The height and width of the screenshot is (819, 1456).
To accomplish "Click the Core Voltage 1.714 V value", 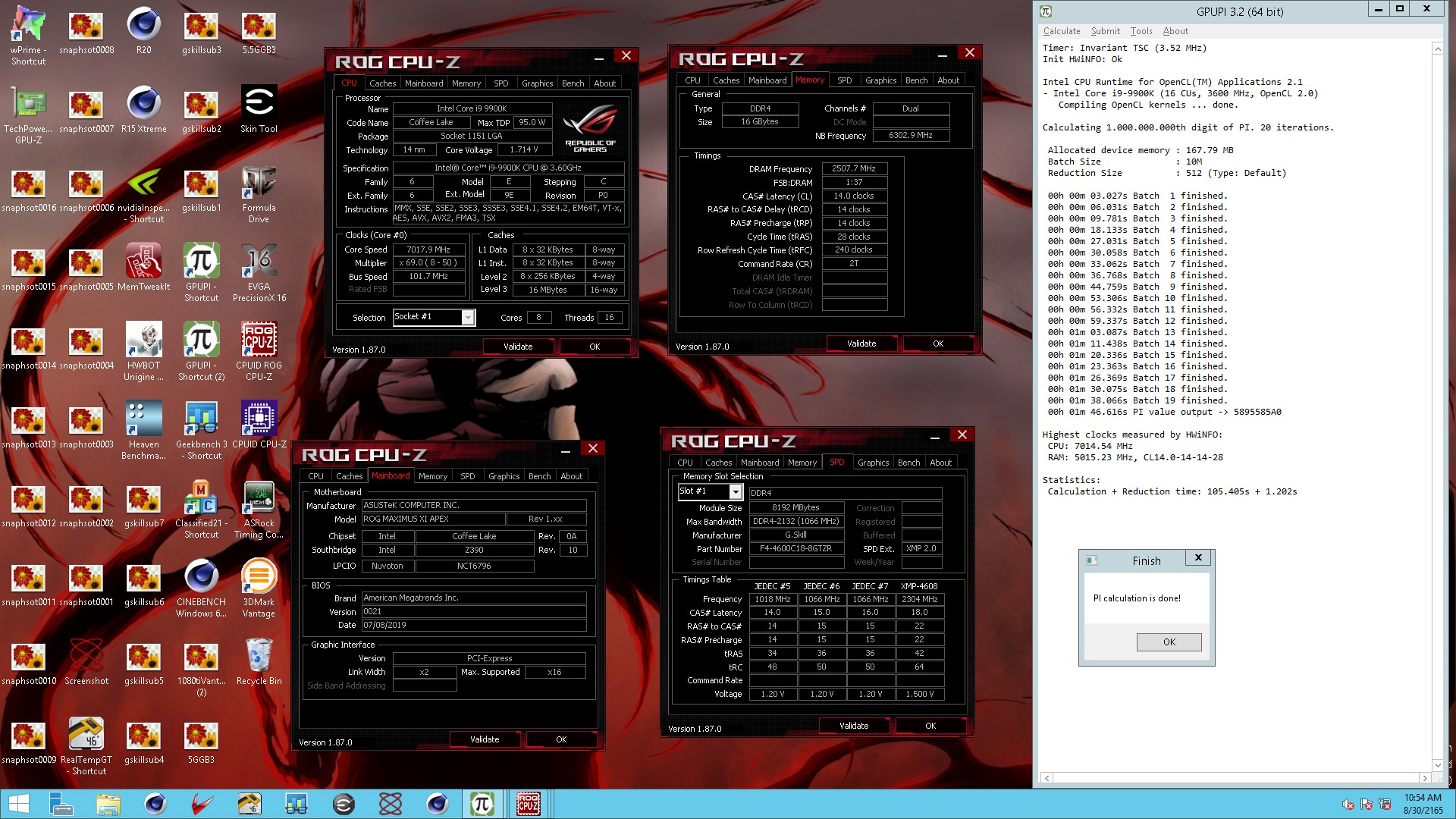I will click(x=524, y=149).
